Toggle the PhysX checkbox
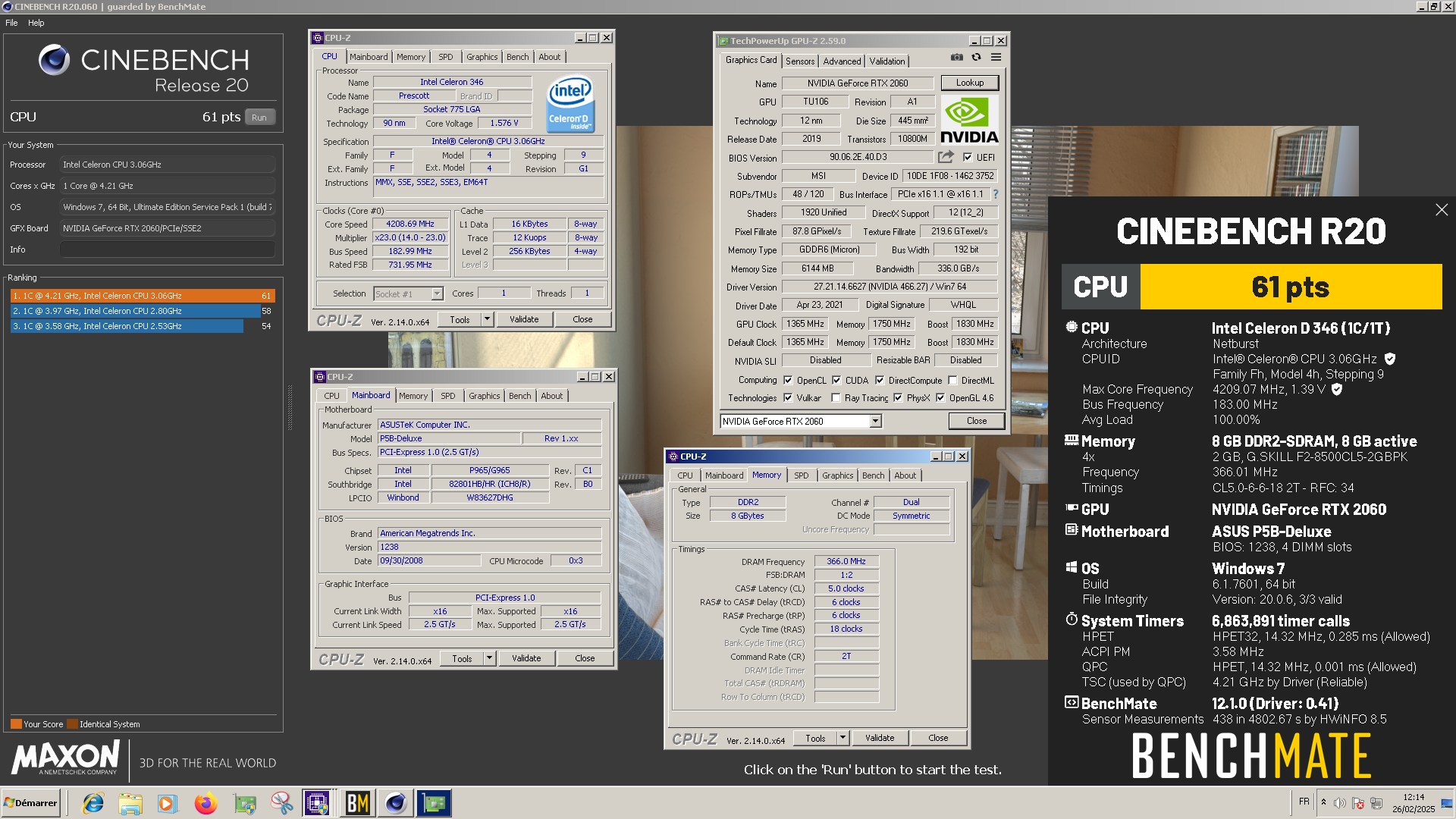 [x=898, y=398]
